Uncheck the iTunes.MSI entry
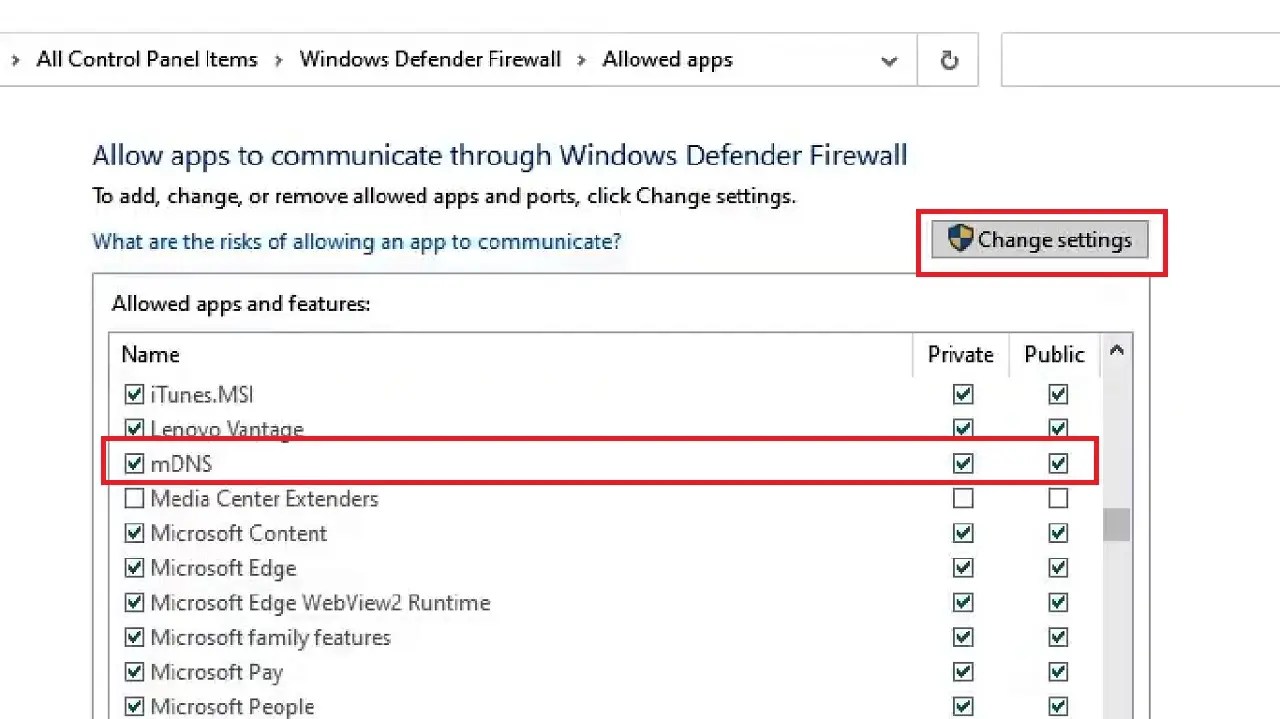 (x=134, y=394)
